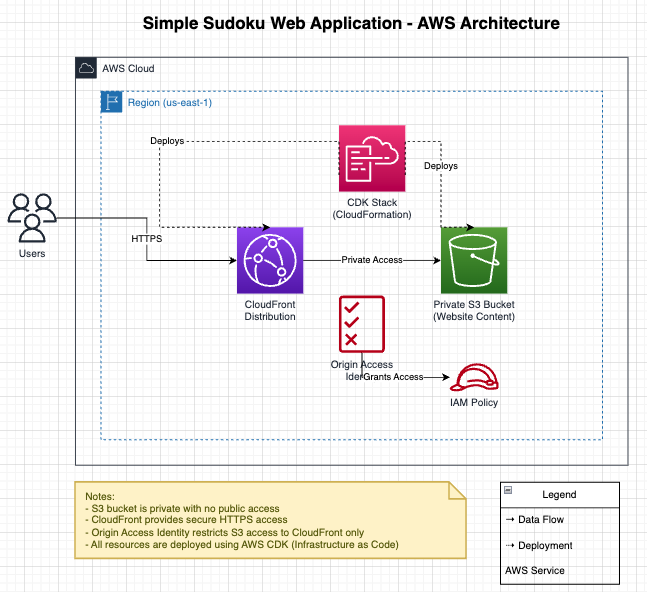Select the CDK Stack CloudFormation icon
647x592 pixels.
pyautogui.click(x=372, y=158)
